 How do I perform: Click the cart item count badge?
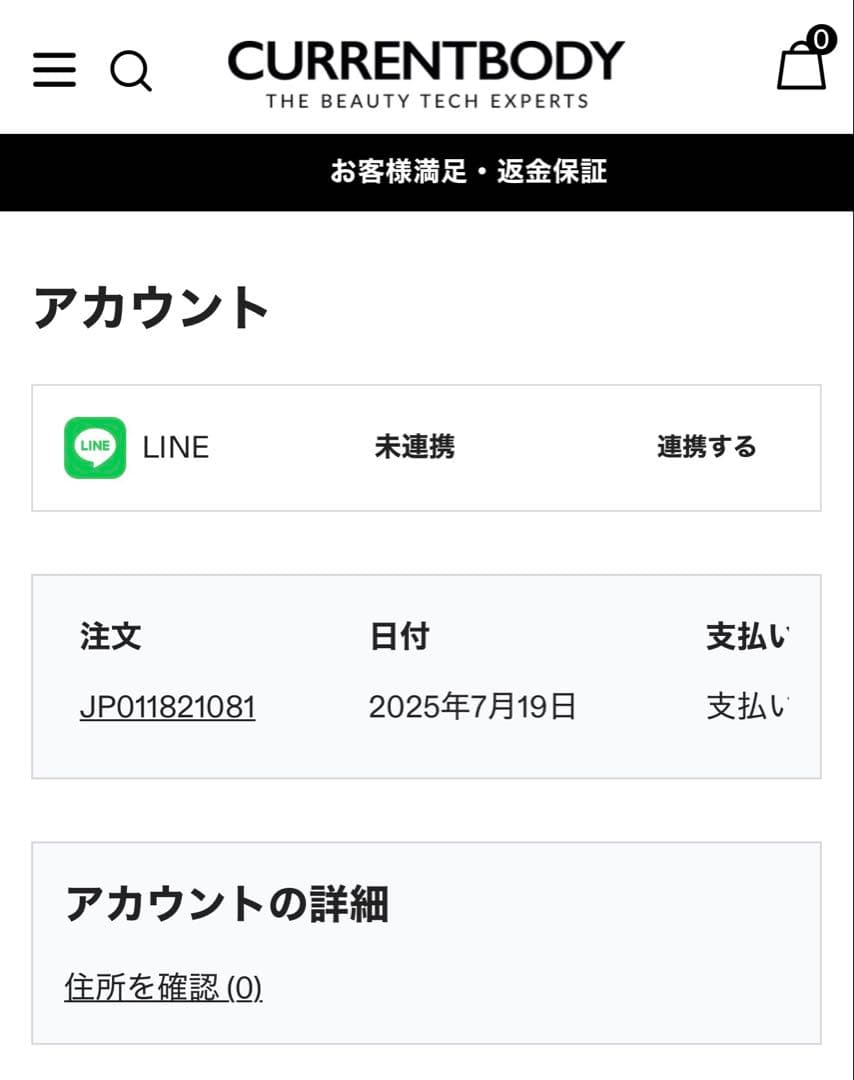tap(821, 40)
